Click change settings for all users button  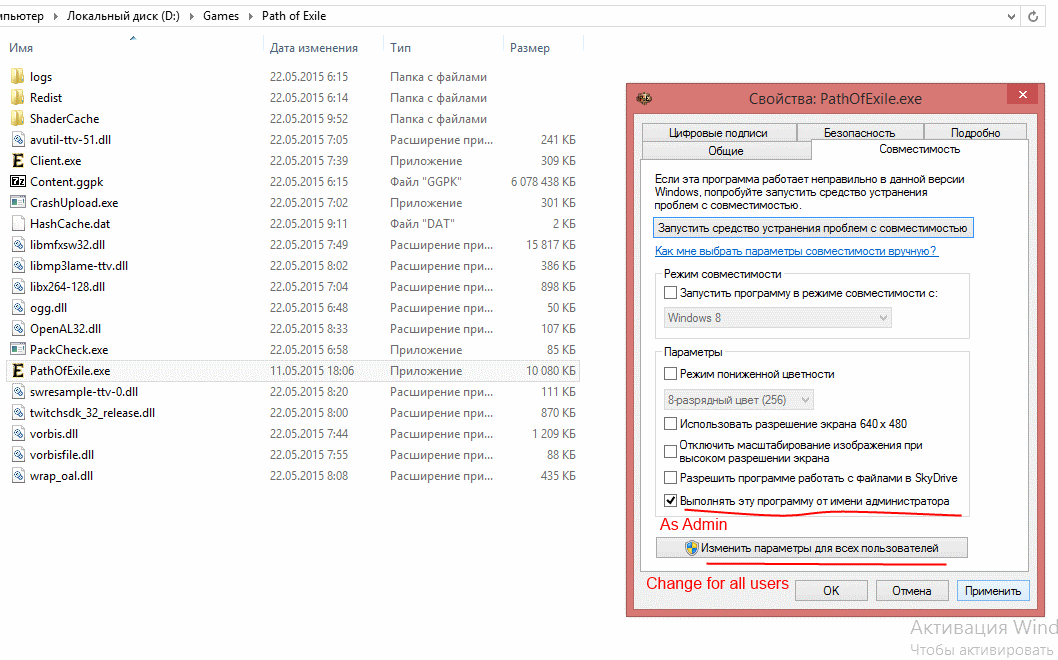point(811,548)
